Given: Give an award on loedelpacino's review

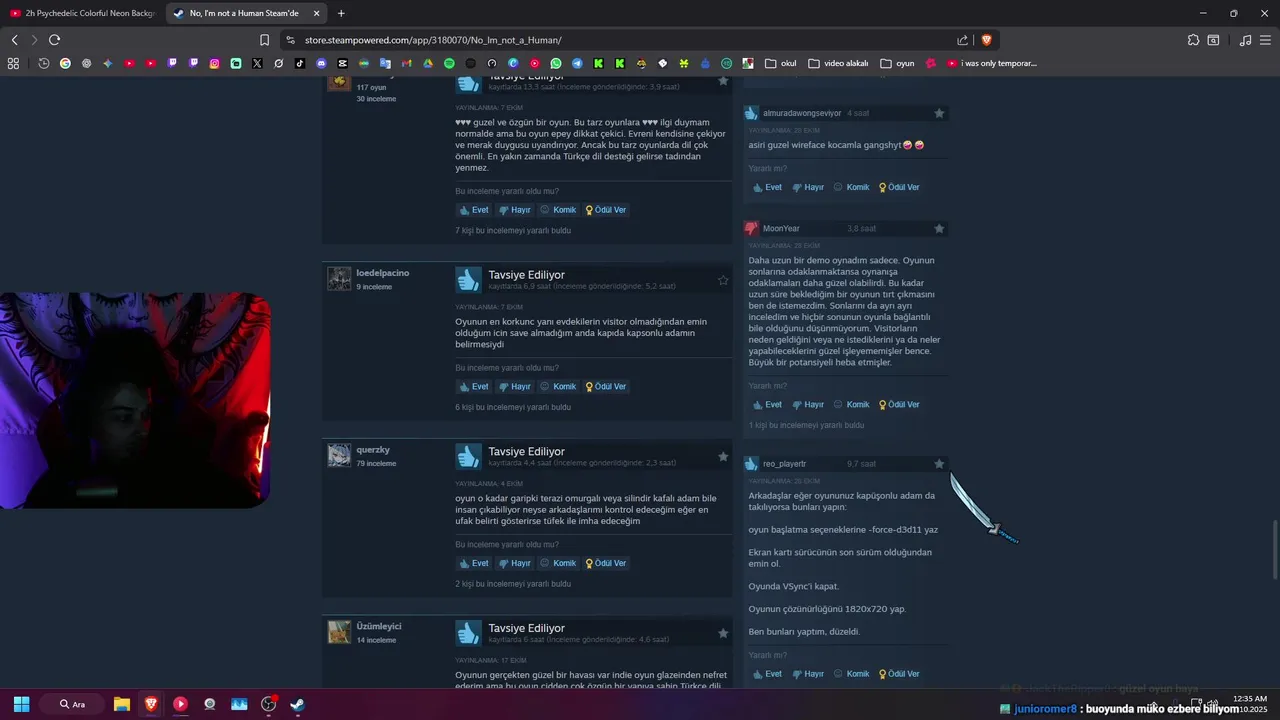Looking at the screenshot, I should point(606,387).
